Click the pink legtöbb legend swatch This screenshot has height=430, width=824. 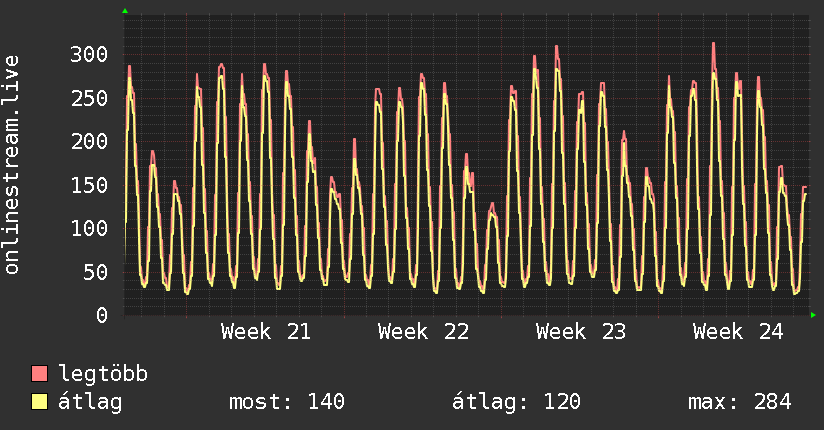pos(39,373)
